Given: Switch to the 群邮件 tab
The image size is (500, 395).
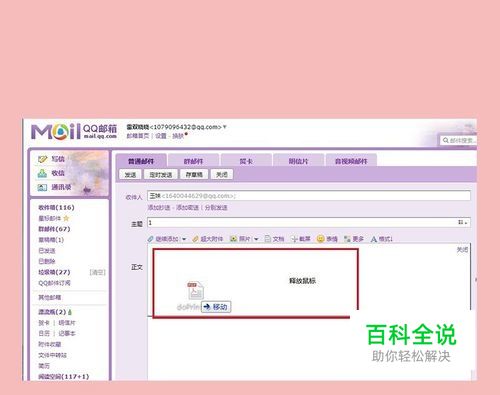Looking at the screenshot, I should (x=193, y=161).
